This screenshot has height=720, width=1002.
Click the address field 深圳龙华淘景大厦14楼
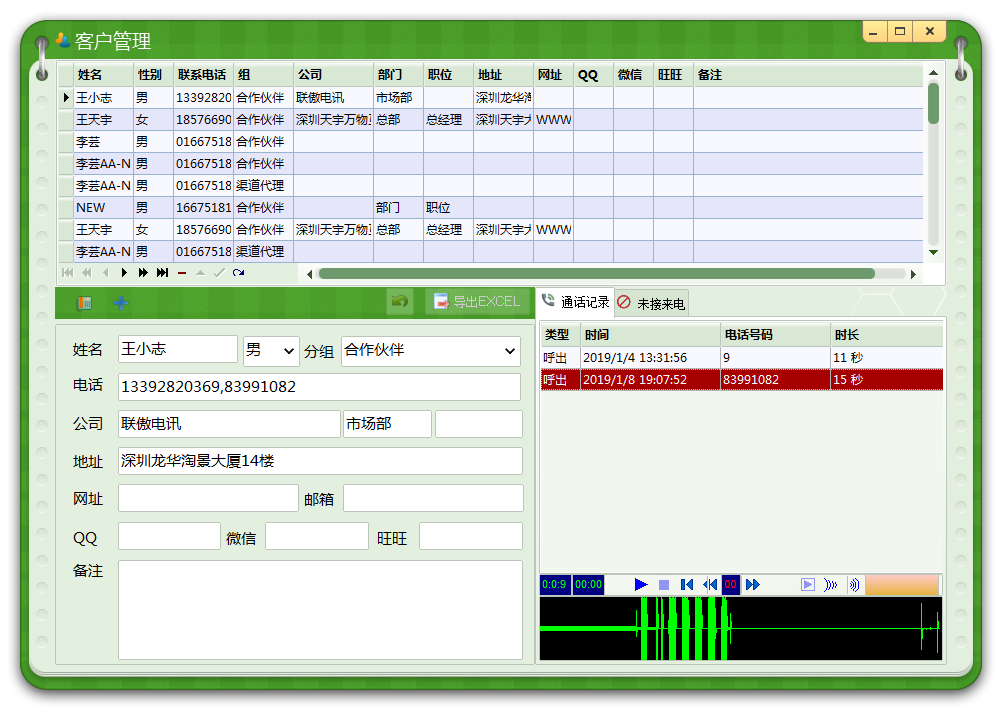(x=320, y=461)
